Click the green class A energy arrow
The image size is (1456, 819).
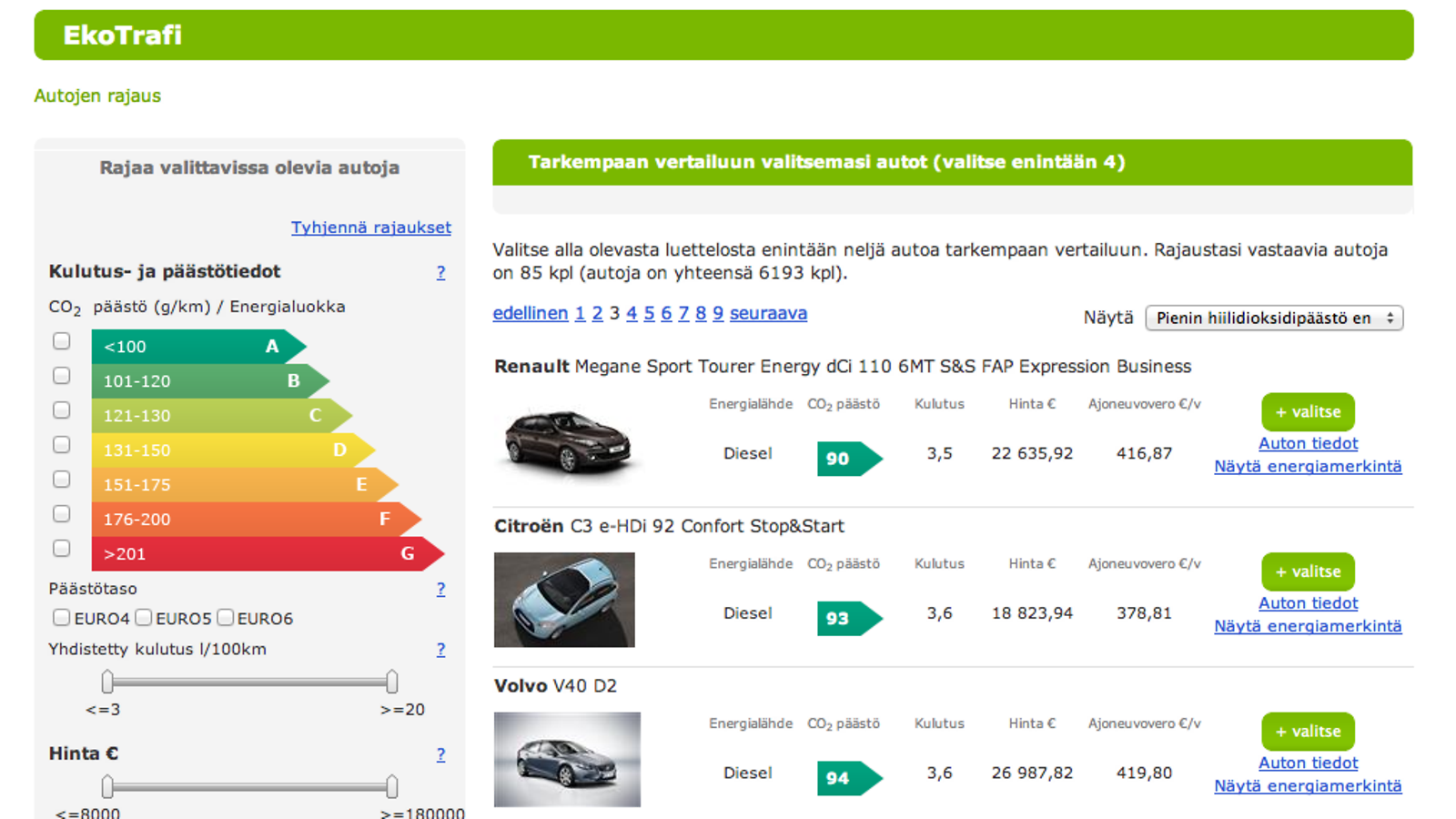point(199,347)
